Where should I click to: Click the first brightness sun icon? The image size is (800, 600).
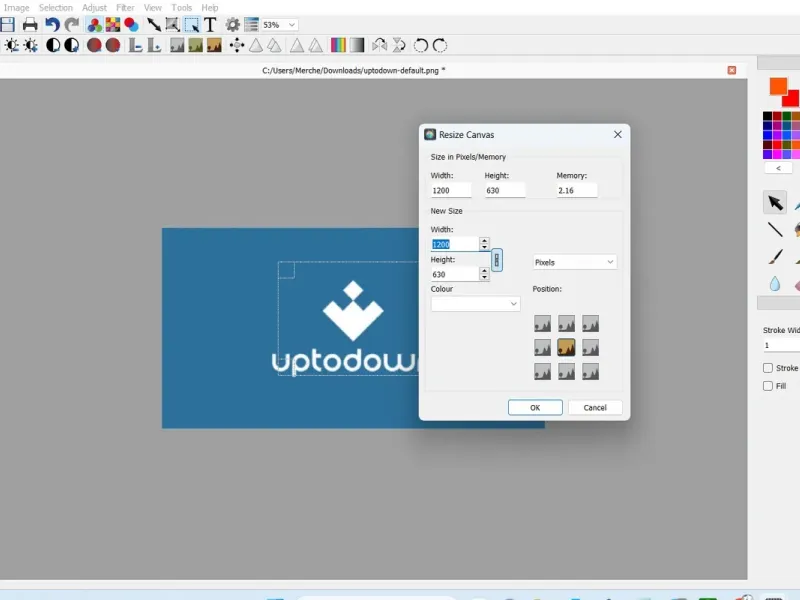point(11,45)
